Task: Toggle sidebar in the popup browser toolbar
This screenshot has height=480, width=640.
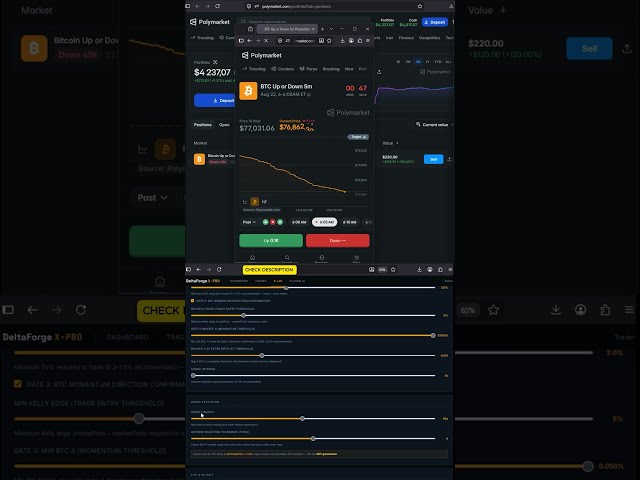Action: pyautogui.click(x=241, y=40)
